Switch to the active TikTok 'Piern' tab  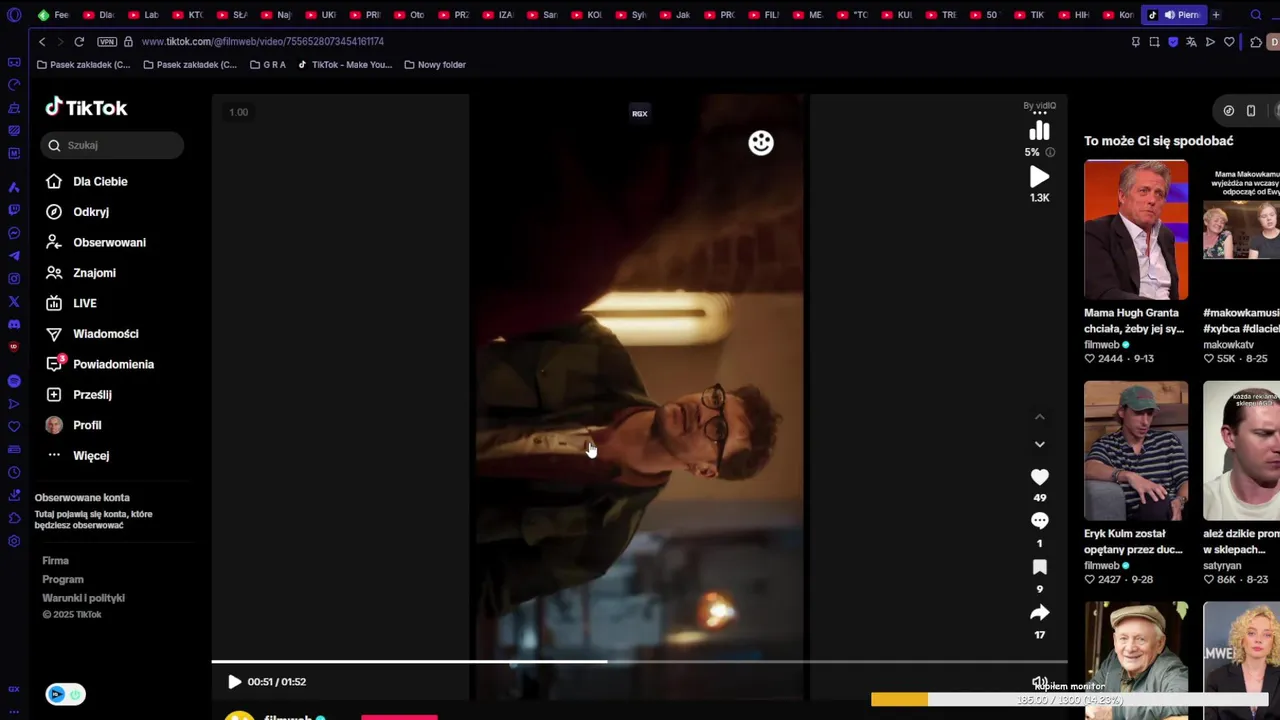[x=1174, y=15]
